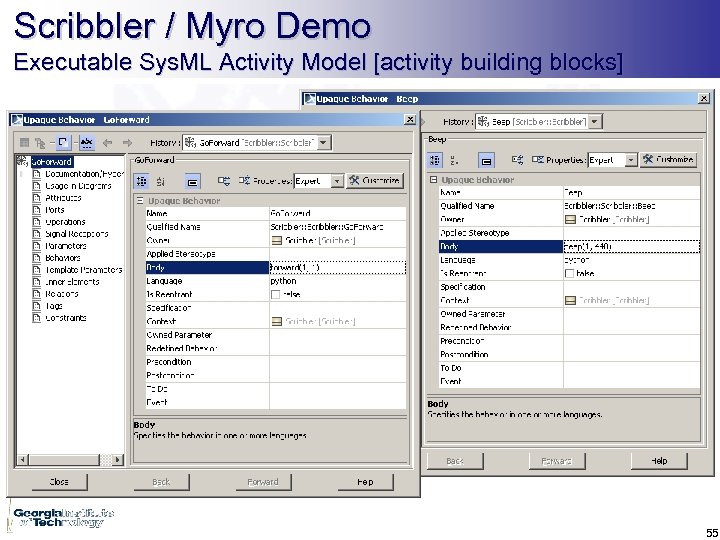Select Usage in Diagrams tree item

click(78, 186)
